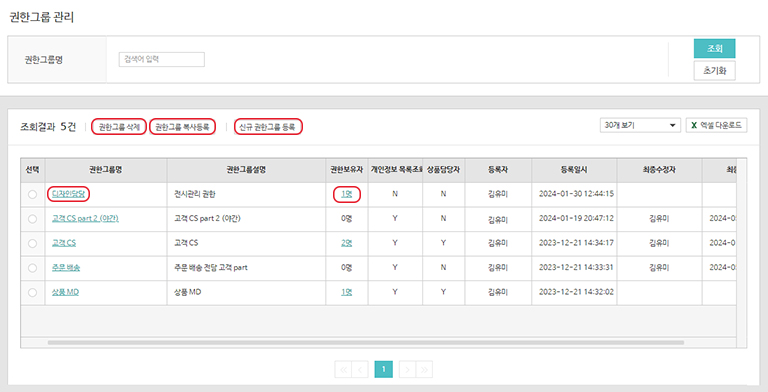This screenshot has width=768, height=392.
Task: Download the list with 엑셀 다운로드
Action: click(x=716, y=125)
